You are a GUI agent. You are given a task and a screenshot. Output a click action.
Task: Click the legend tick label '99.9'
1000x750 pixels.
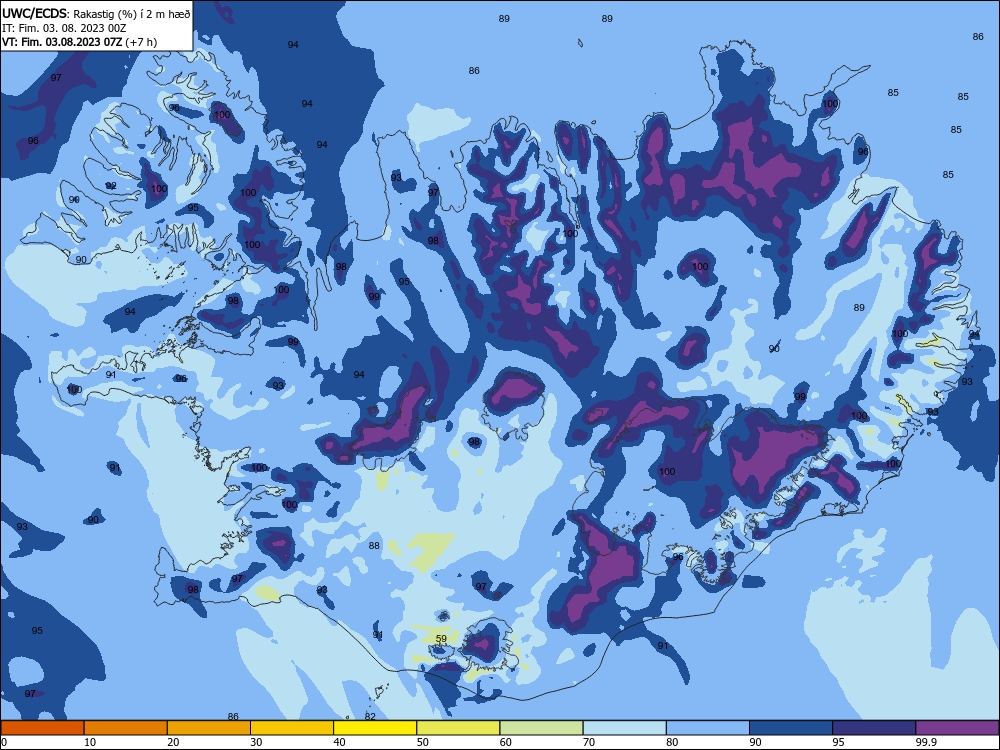pyautogui.click(x=926, y=742)
